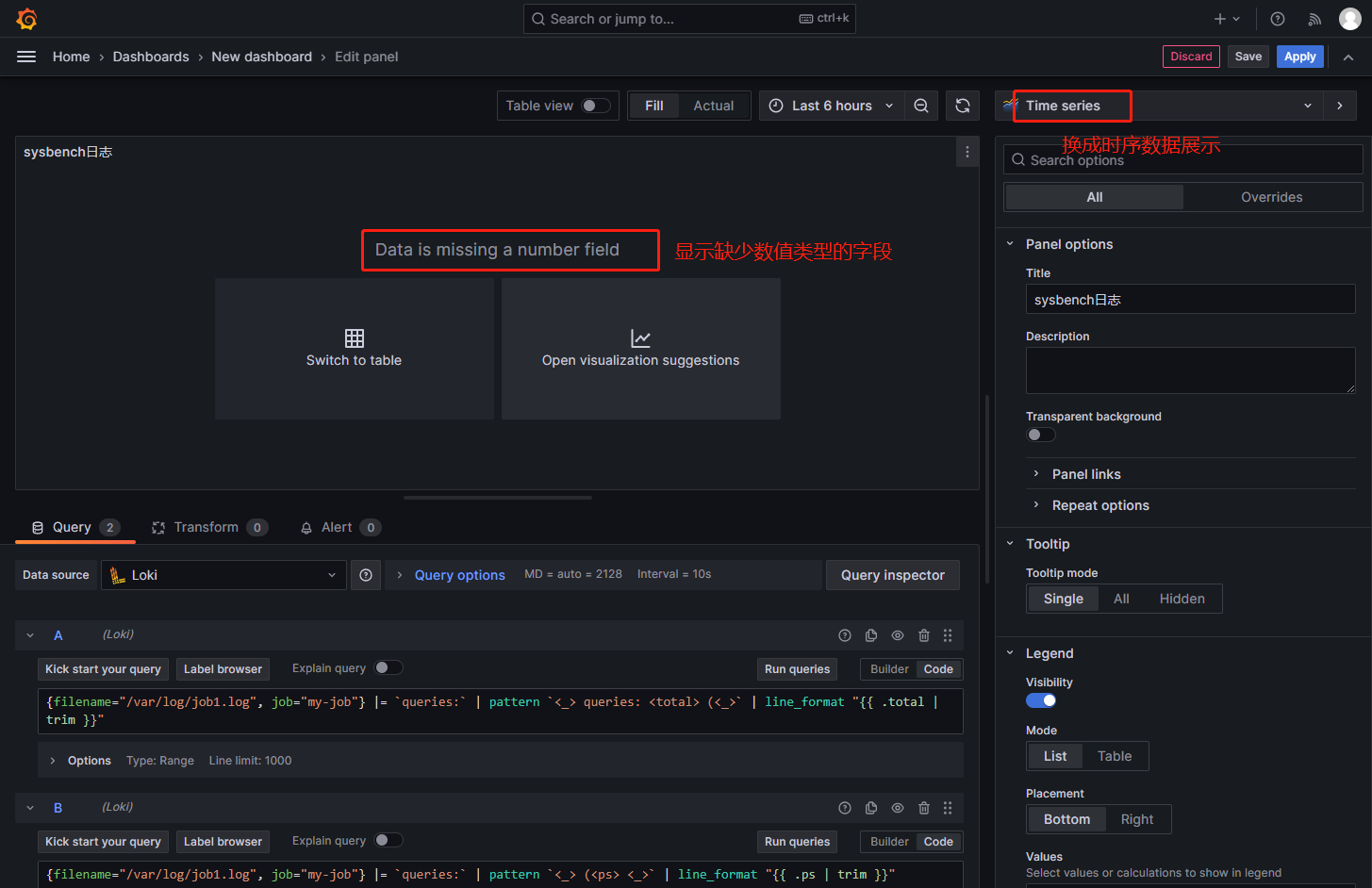Show query B help icon
Image resolution: width=1372 pixels, height=888 pixels.
845,808
